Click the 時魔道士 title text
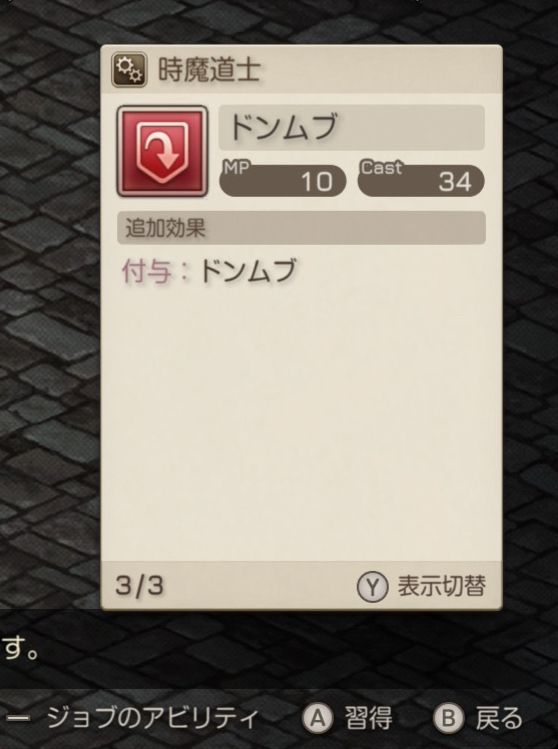558x749 pixels. 209,70
